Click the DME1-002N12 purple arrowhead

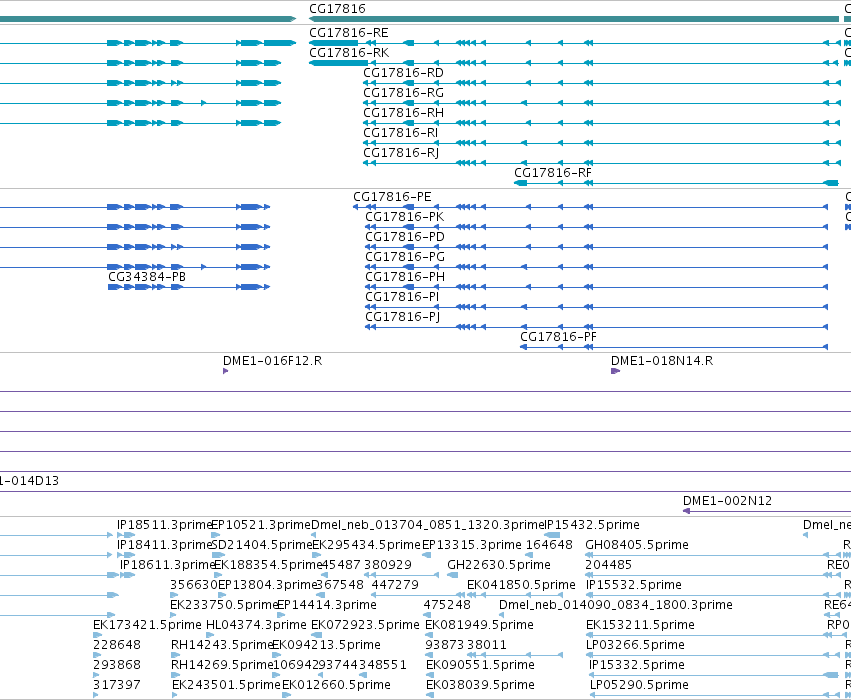coord(687,511)
